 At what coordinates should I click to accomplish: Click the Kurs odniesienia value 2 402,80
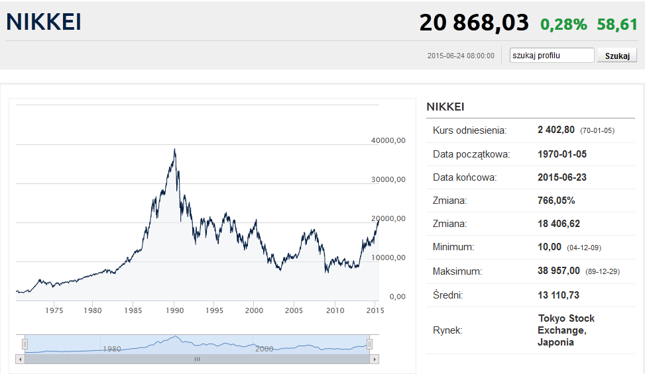(556, 130)
